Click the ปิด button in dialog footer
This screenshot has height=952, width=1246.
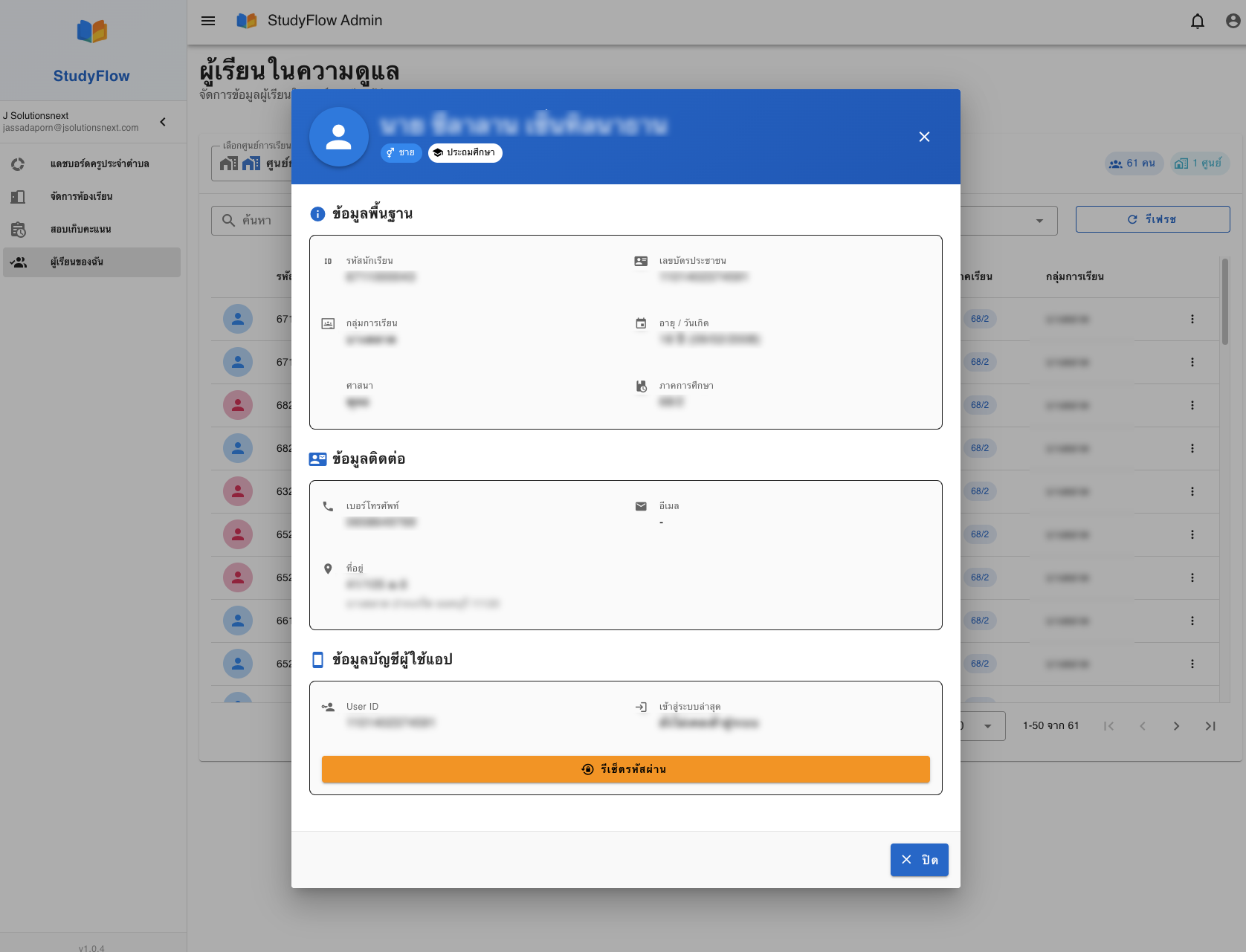[919, 860]
